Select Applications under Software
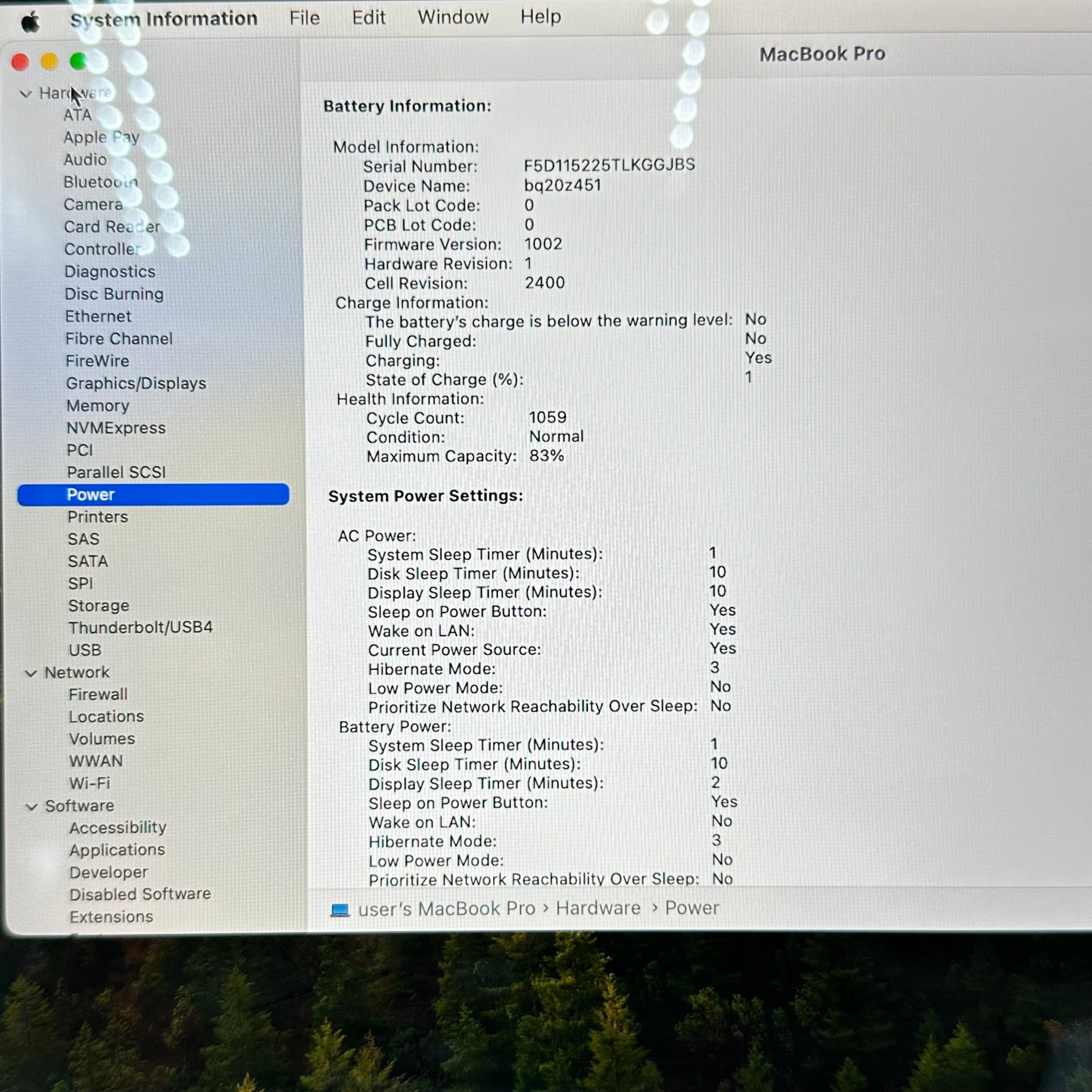 point(117,850)
